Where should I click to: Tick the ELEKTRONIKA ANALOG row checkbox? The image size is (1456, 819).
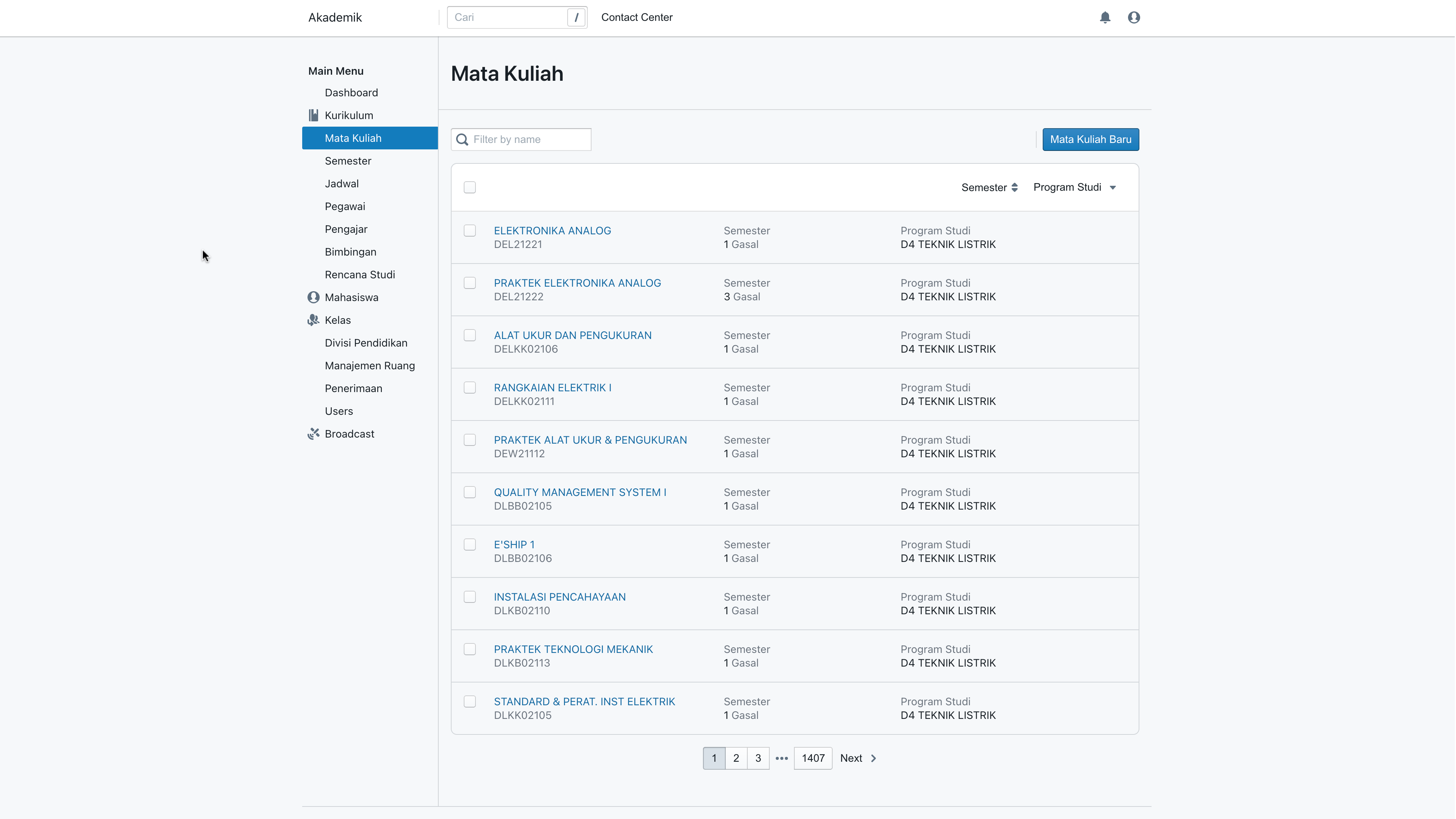[x=470, y=231]
